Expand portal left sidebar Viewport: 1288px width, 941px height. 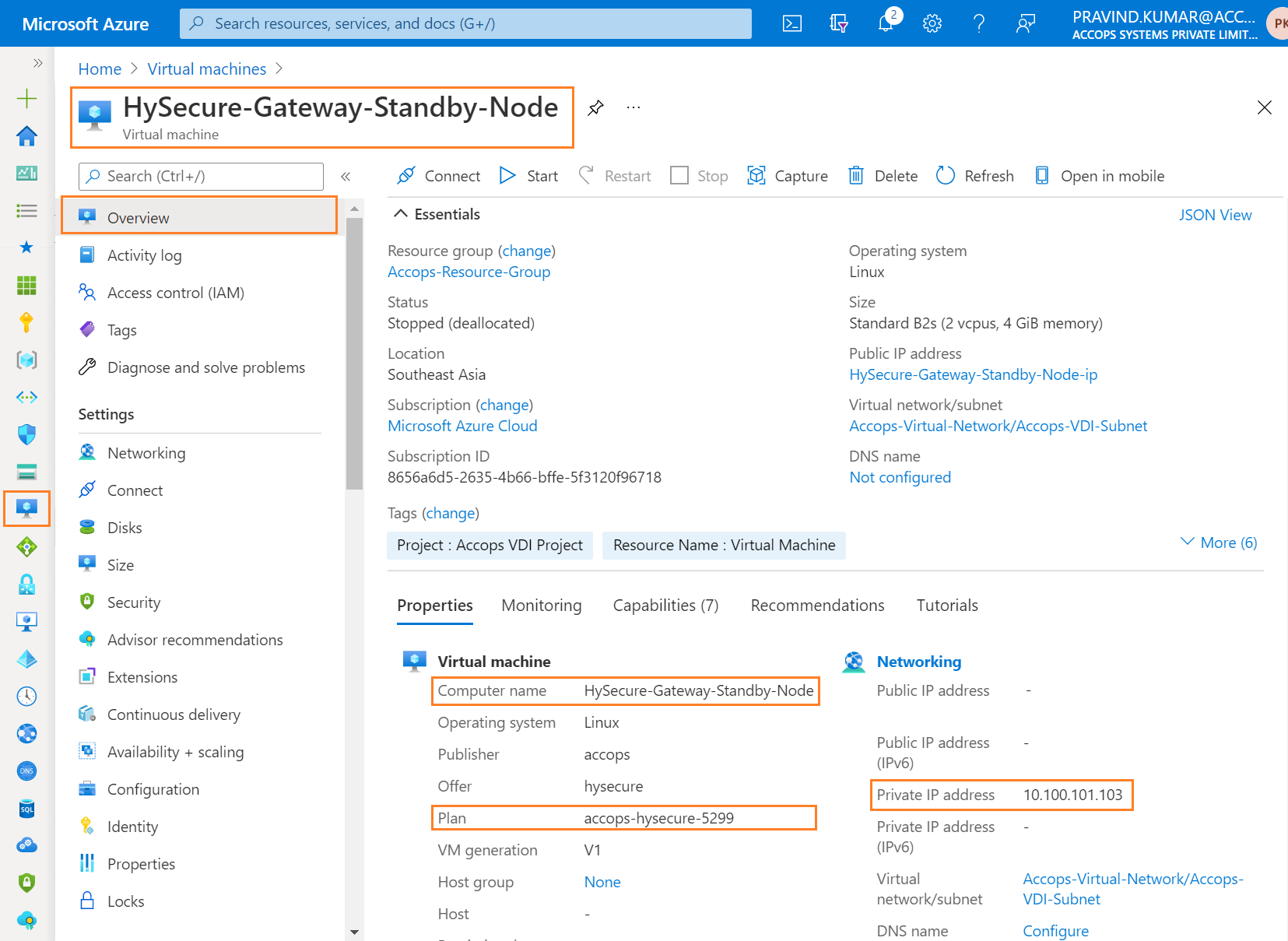[37, 62]
